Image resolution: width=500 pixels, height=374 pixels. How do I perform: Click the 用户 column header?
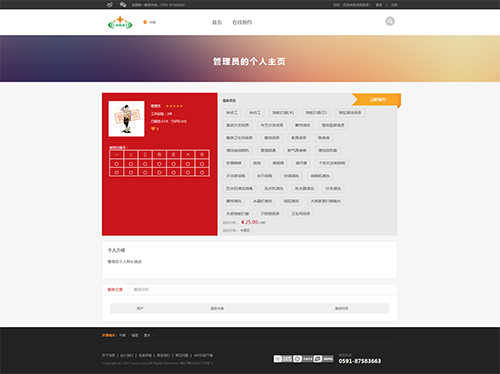coord(140,308)
